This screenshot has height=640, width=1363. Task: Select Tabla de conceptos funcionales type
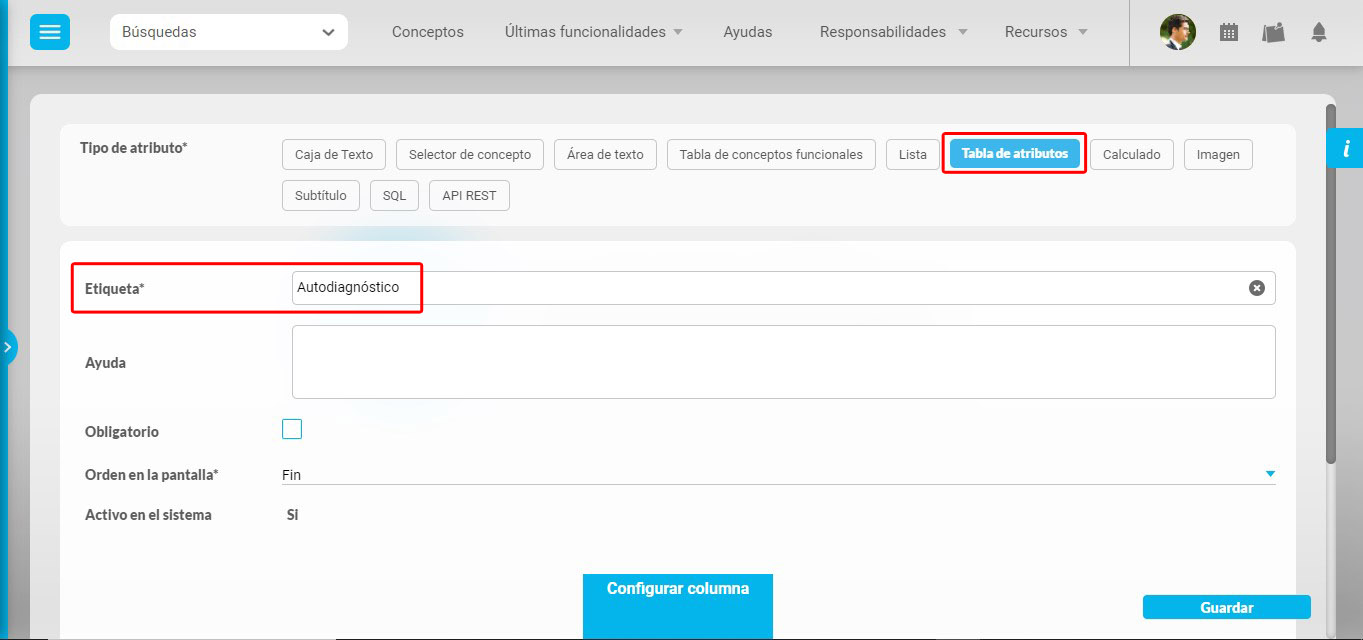(771, 155)
